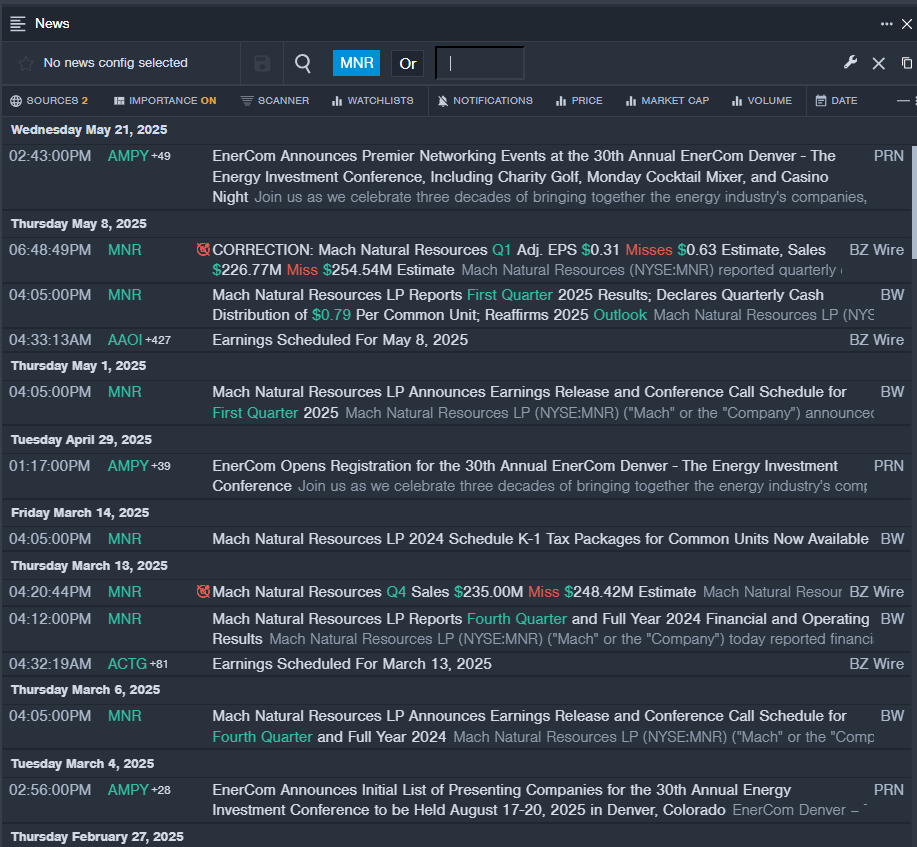Click the 'Tuesday April 29, 2025' date header
Screen dimensions: 917x847
81,440
